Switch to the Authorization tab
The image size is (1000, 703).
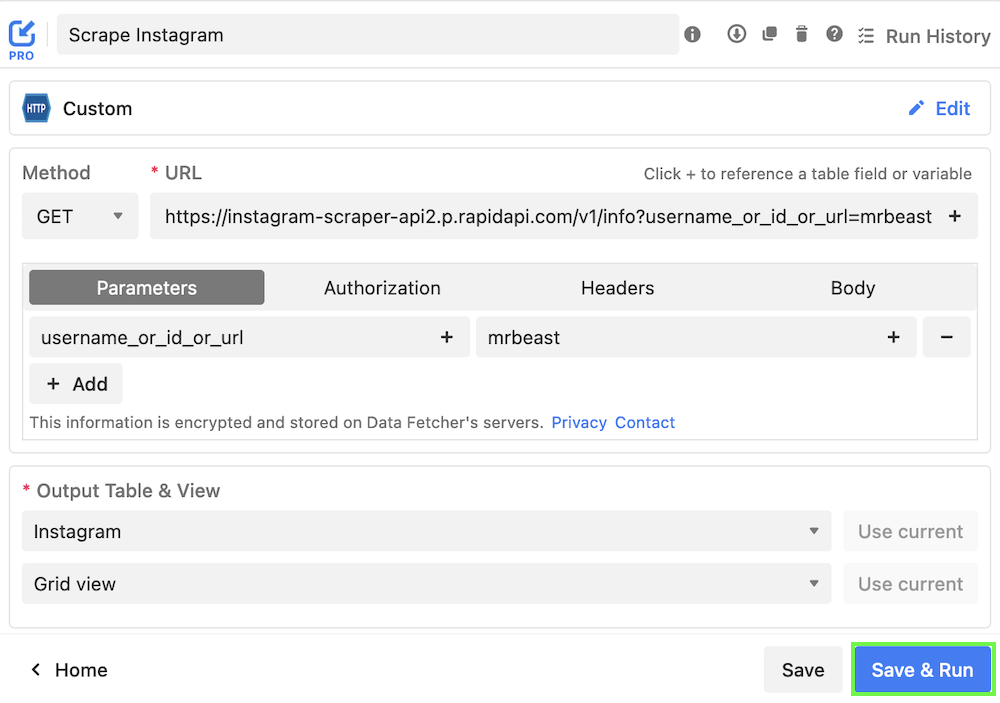[x=381, y=287]
